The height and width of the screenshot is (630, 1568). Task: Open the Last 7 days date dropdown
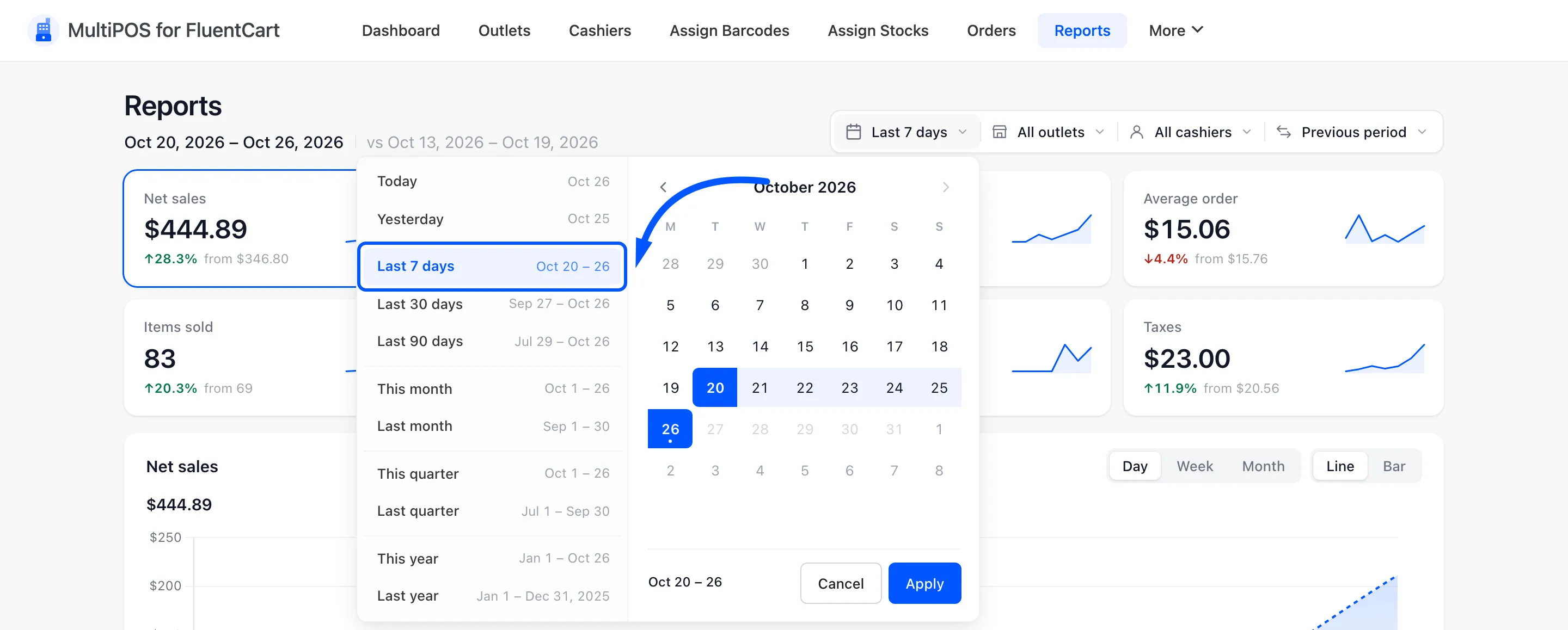coord(906,132)
